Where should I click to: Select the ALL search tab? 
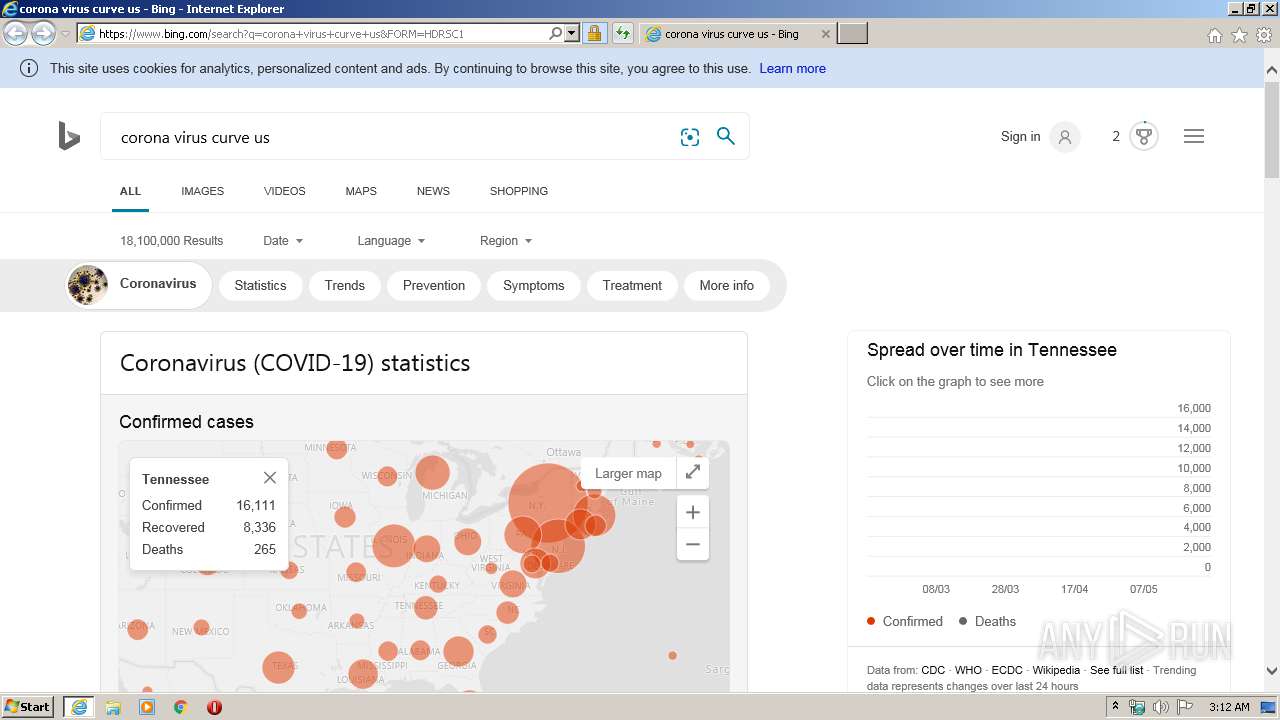130,191
